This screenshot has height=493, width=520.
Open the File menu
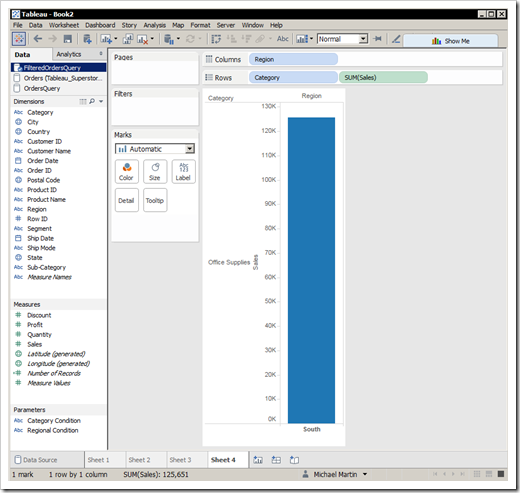[x=18, y=25]
